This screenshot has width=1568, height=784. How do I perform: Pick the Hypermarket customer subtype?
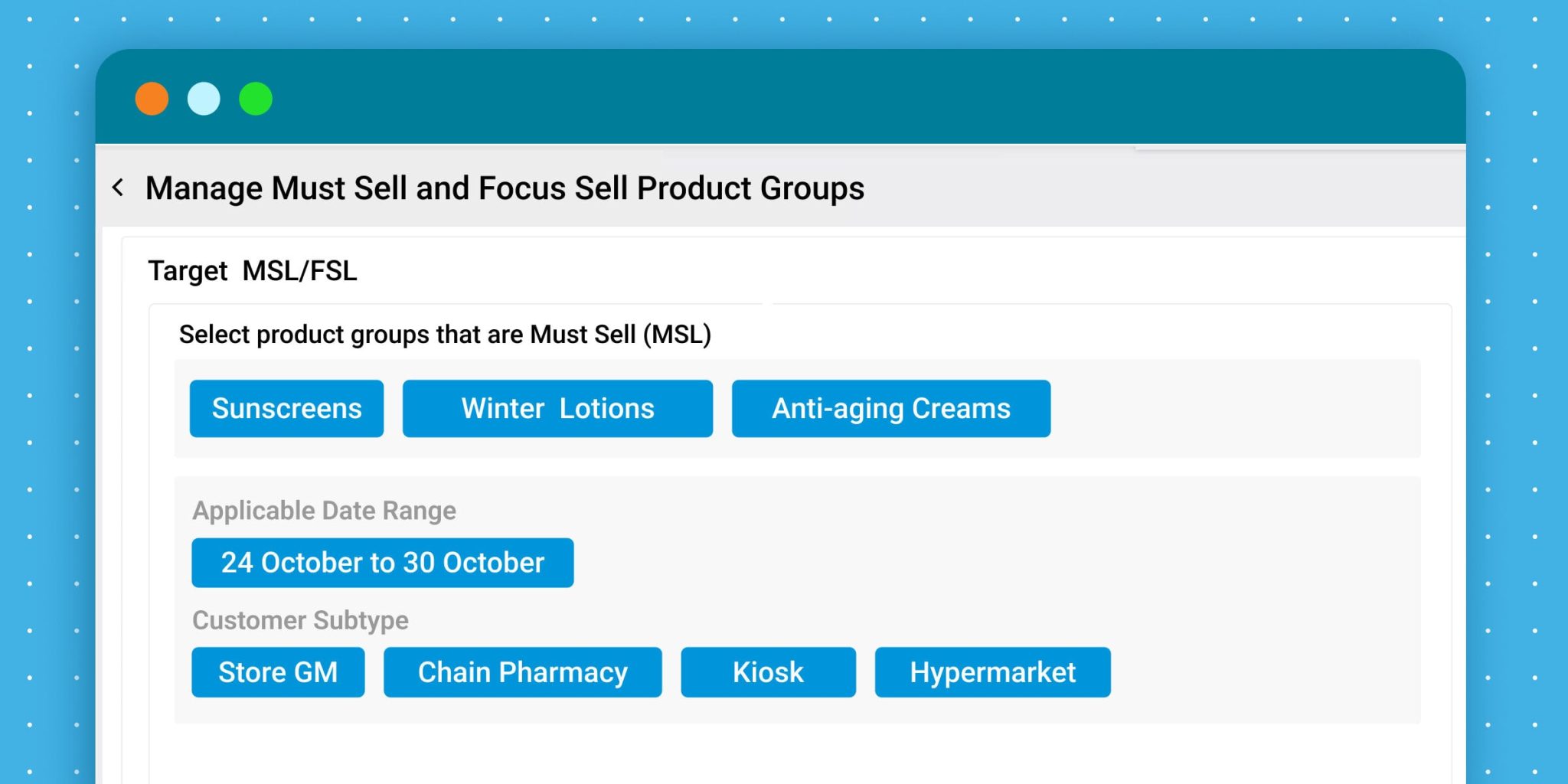[992, 672]
